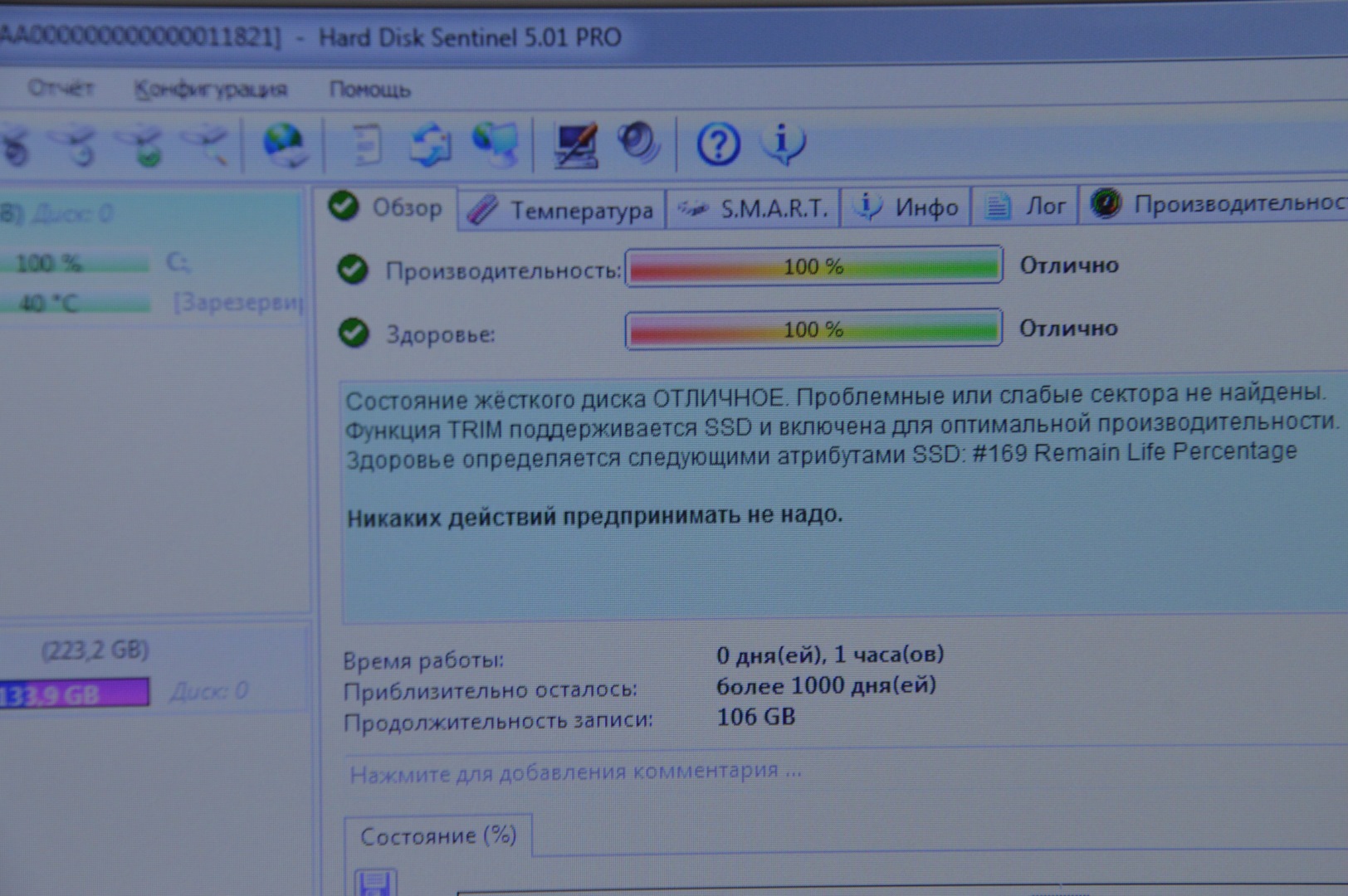Click the (223,2 GB) capacity label
This screenshot has width=1348, height=896.
point(95,650)
